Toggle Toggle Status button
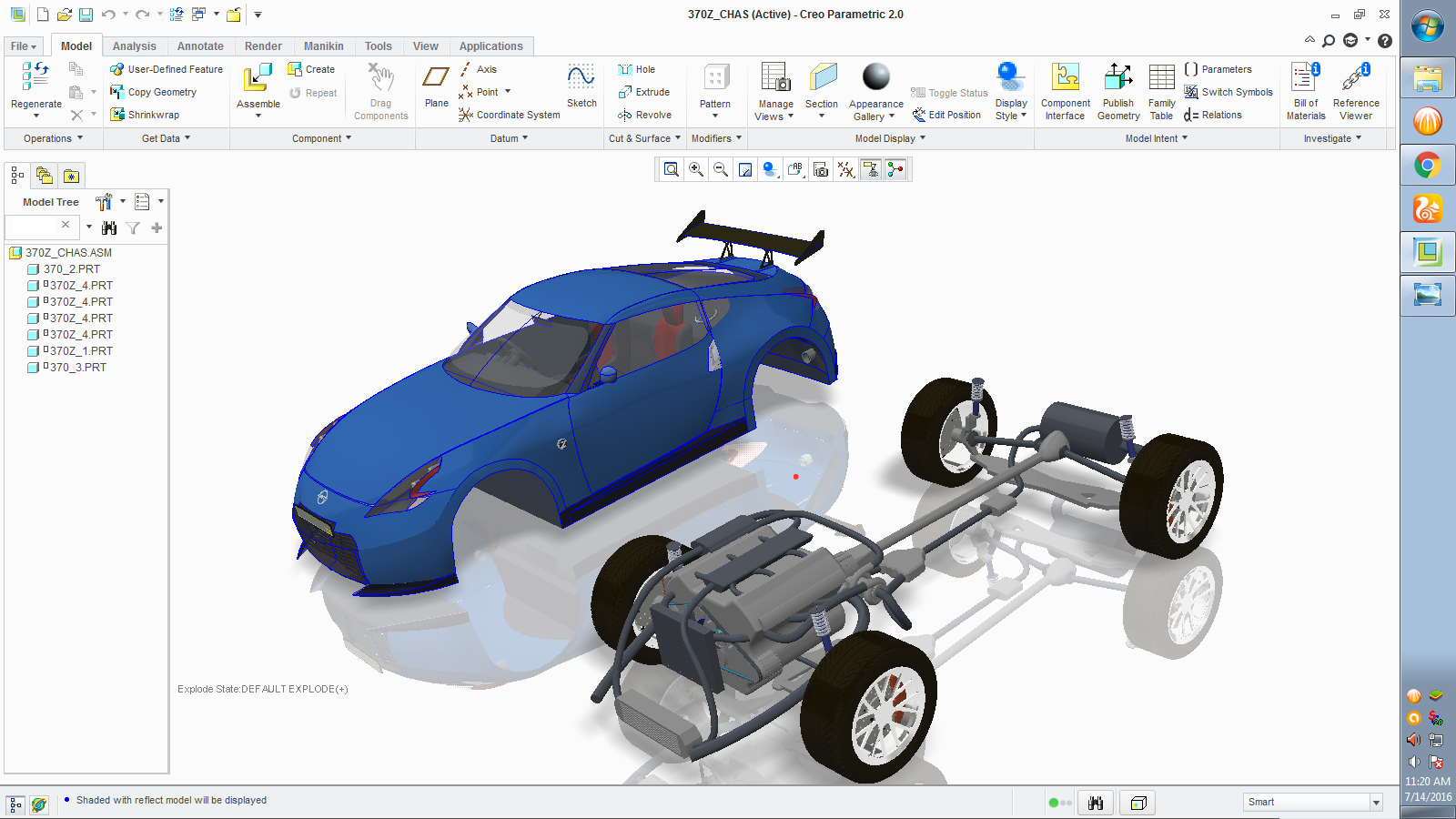The width and height of the screenshot is (1456, 819). click(949, 93)
